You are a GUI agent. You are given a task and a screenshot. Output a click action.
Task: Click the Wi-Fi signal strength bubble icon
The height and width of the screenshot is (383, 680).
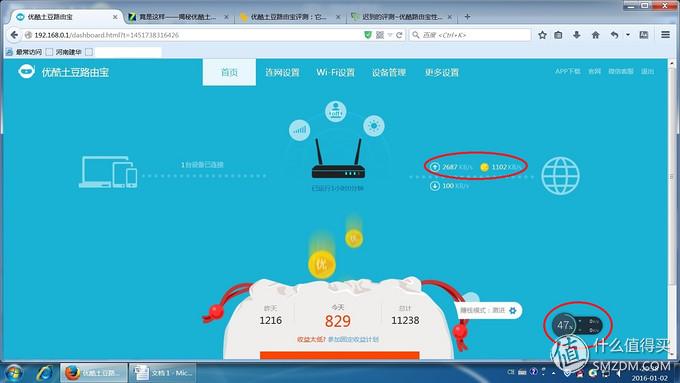click(300, 130)
